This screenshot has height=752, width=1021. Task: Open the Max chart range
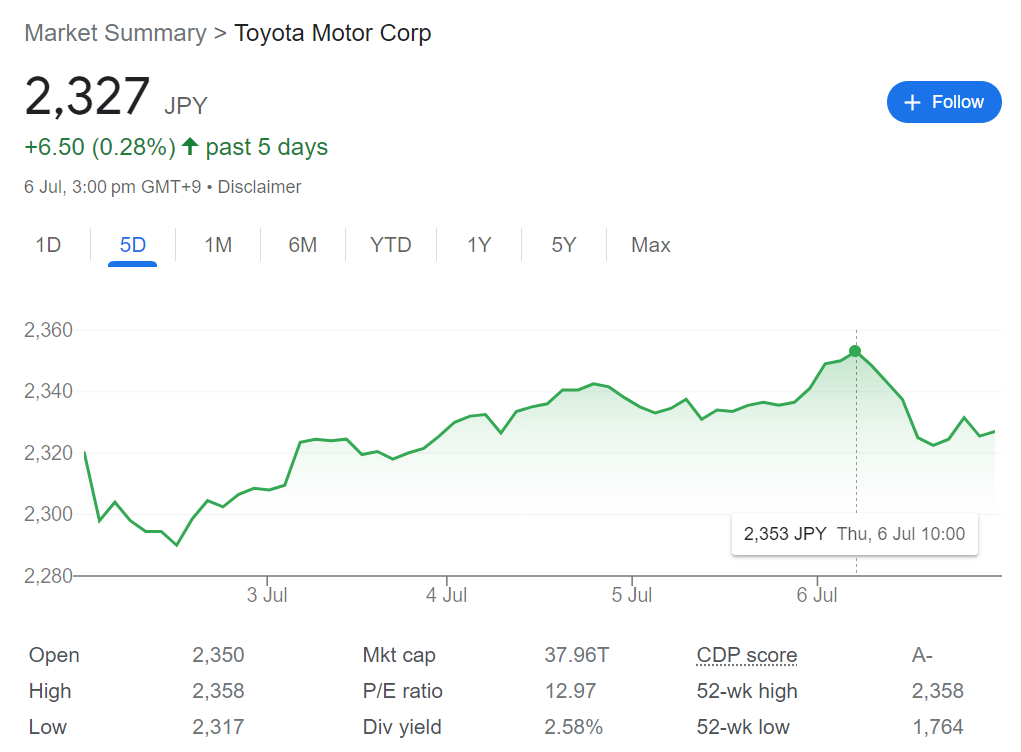[651, 245]
